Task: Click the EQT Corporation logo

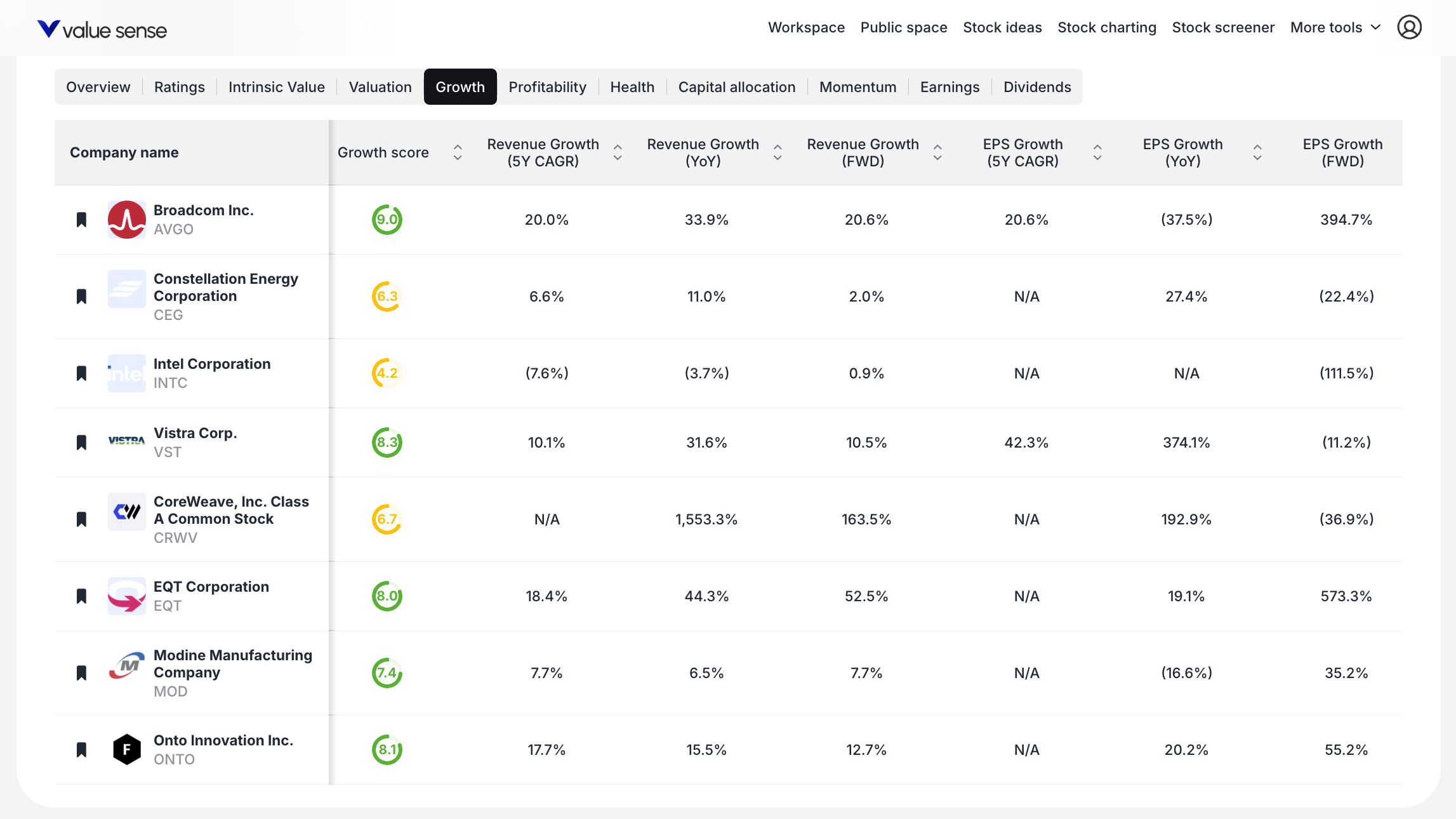Action: pyautogui.click(x=126, y=596)
